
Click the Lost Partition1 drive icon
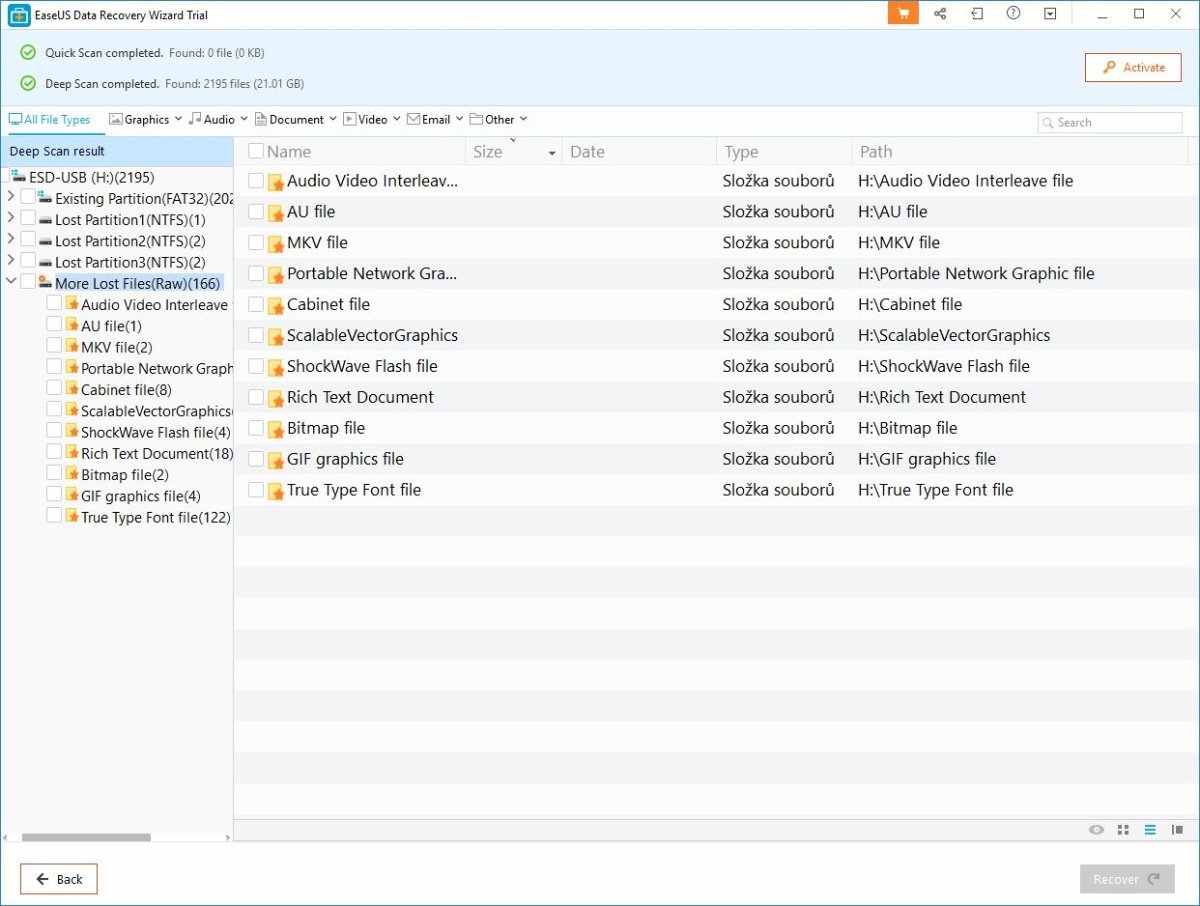pos(46,220)
